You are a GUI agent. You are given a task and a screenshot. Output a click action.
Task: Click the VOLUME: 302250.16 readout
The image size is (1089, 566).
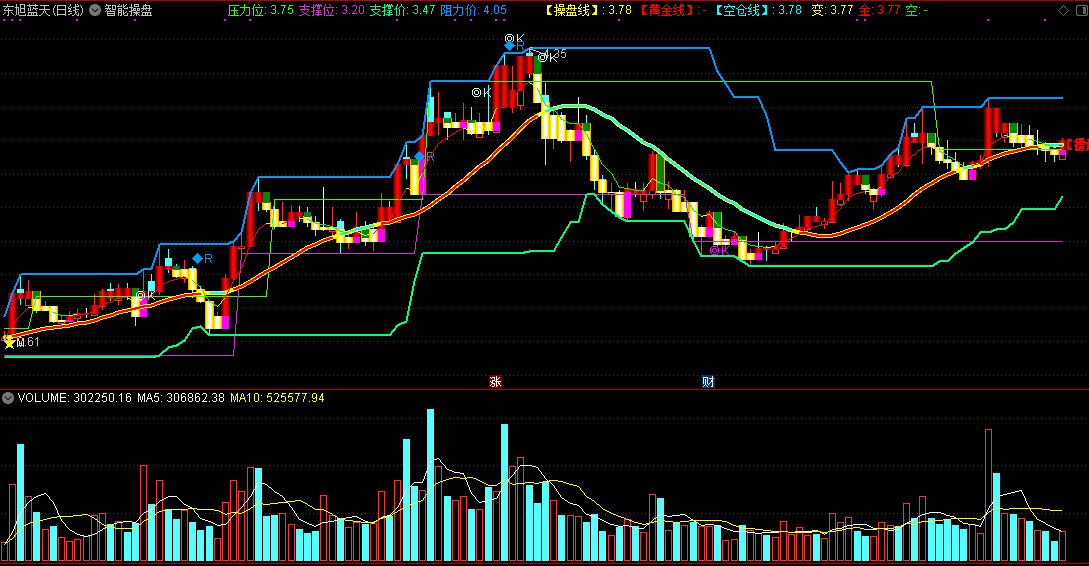[x=74, y=398]
